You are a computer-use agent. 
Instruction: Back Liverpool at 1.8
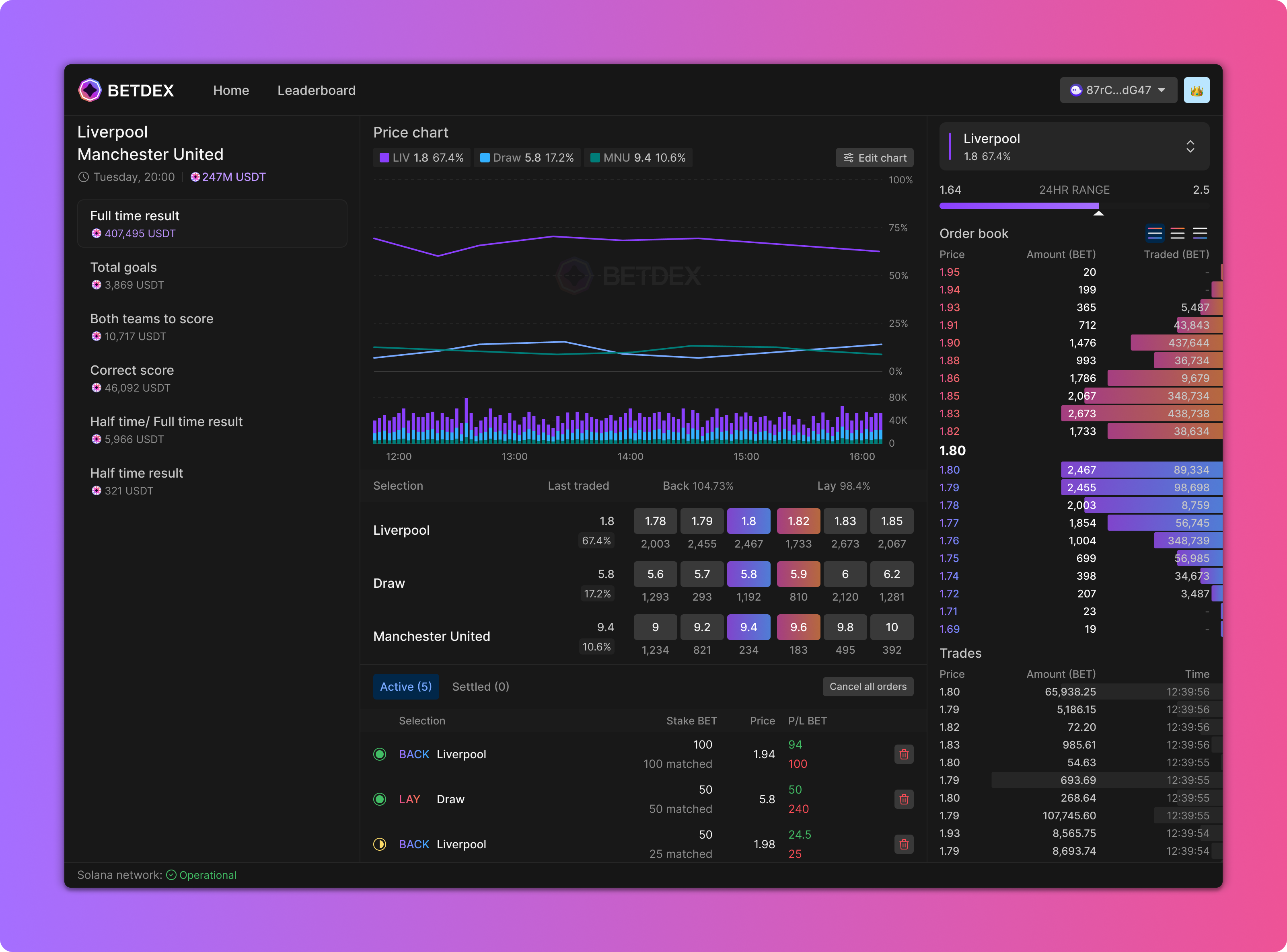(749, 521)
